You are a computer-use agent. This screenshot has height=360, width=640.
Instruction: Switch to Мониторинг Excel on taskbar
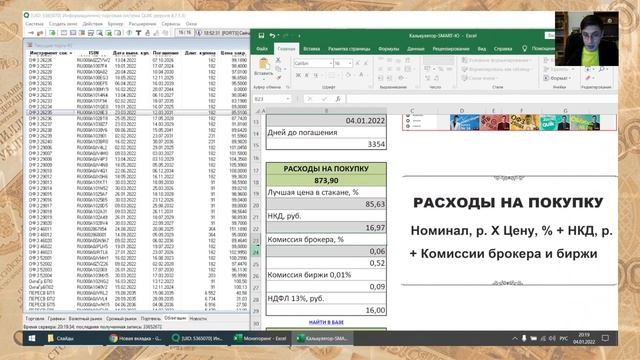(x=260, y=338)
